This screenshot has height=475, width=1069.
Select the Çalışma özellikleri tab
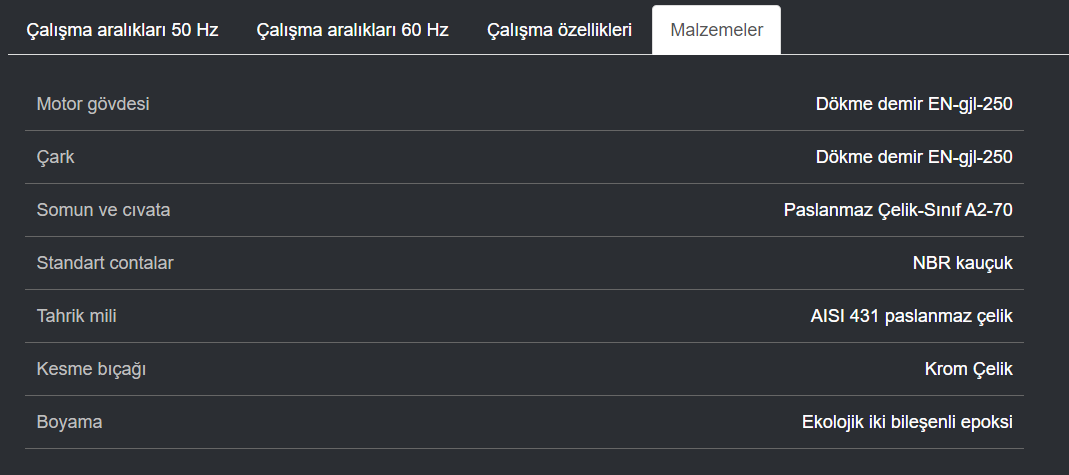pos(560,30)
